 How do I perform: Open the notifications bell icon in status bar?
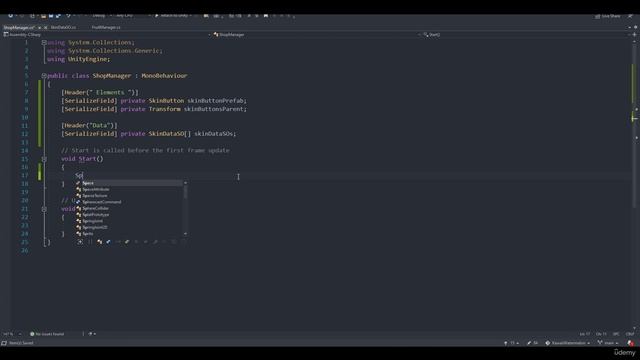631,343
